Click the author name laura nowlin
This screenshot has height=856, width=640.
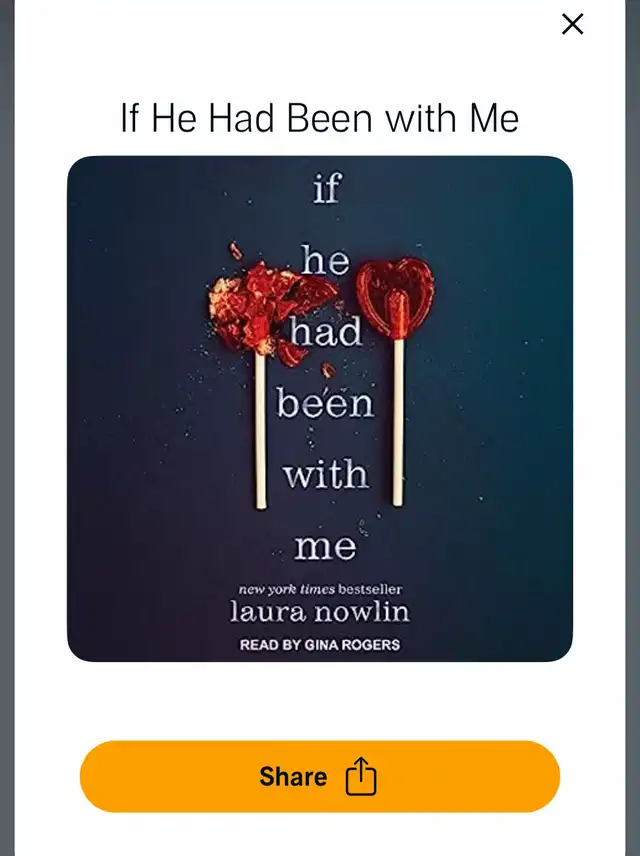319,612
